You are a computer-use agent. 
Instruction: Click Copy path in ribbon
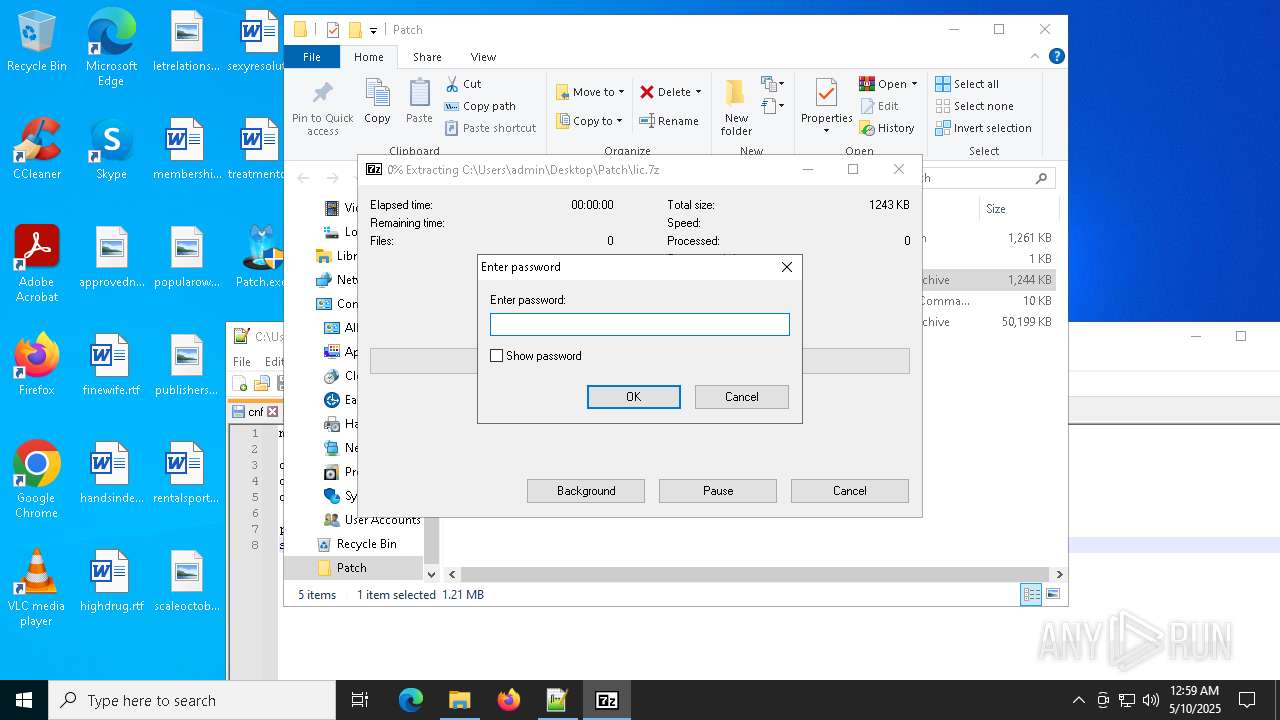tap(480, 106)
